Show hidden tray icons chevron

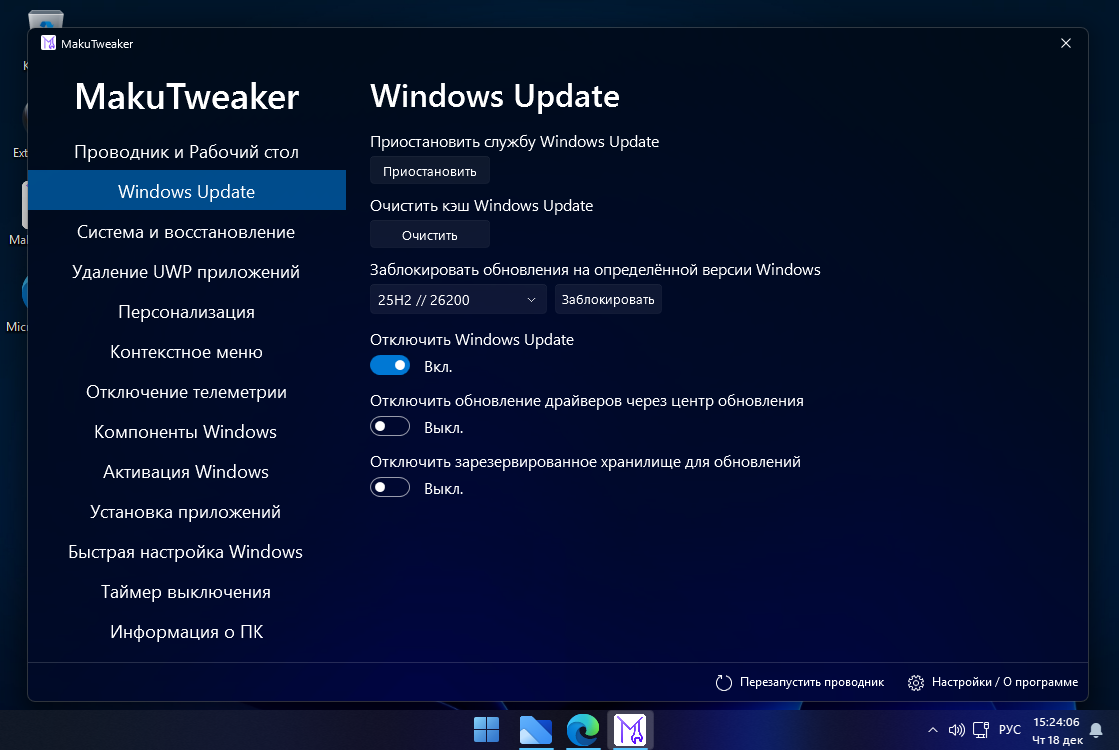click(932, 730)
